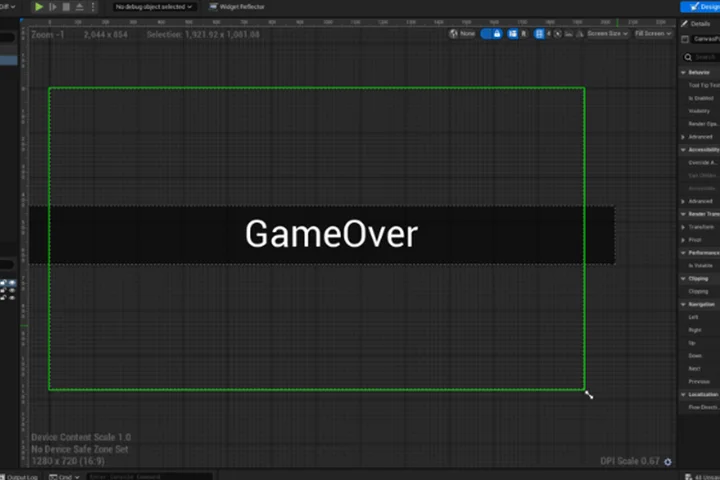Toggle the Respect Locks R button
The width and height of the screenshot is (720, 480).
523,34
